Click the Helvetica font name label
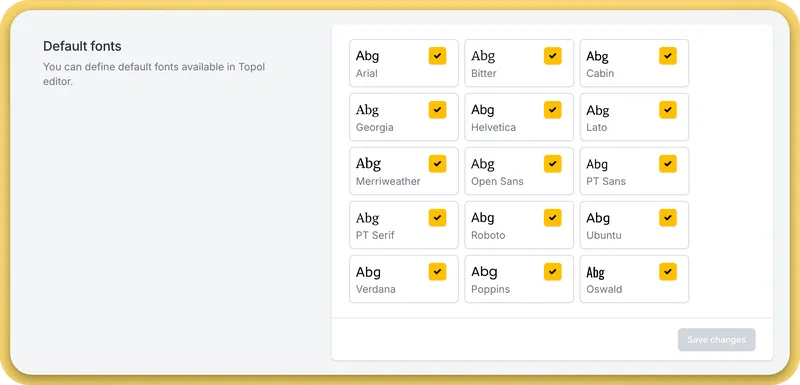The width and height of the screenshot is (800, 385). (x=493, y=127)
